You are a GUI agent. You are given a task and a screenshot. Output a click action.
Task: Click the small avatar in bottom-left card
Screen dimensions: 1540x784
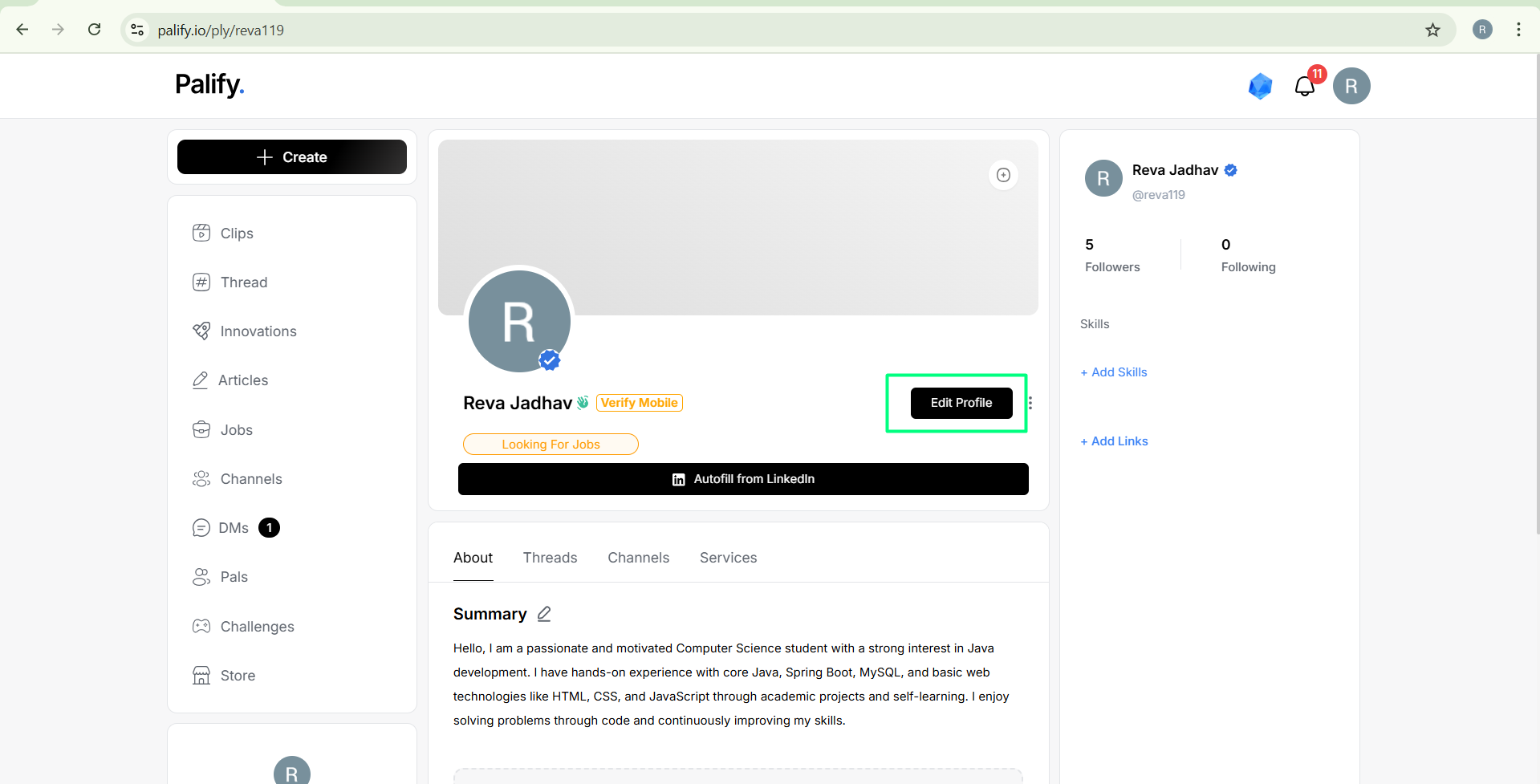pyautogui.click(x=292, y=770)
